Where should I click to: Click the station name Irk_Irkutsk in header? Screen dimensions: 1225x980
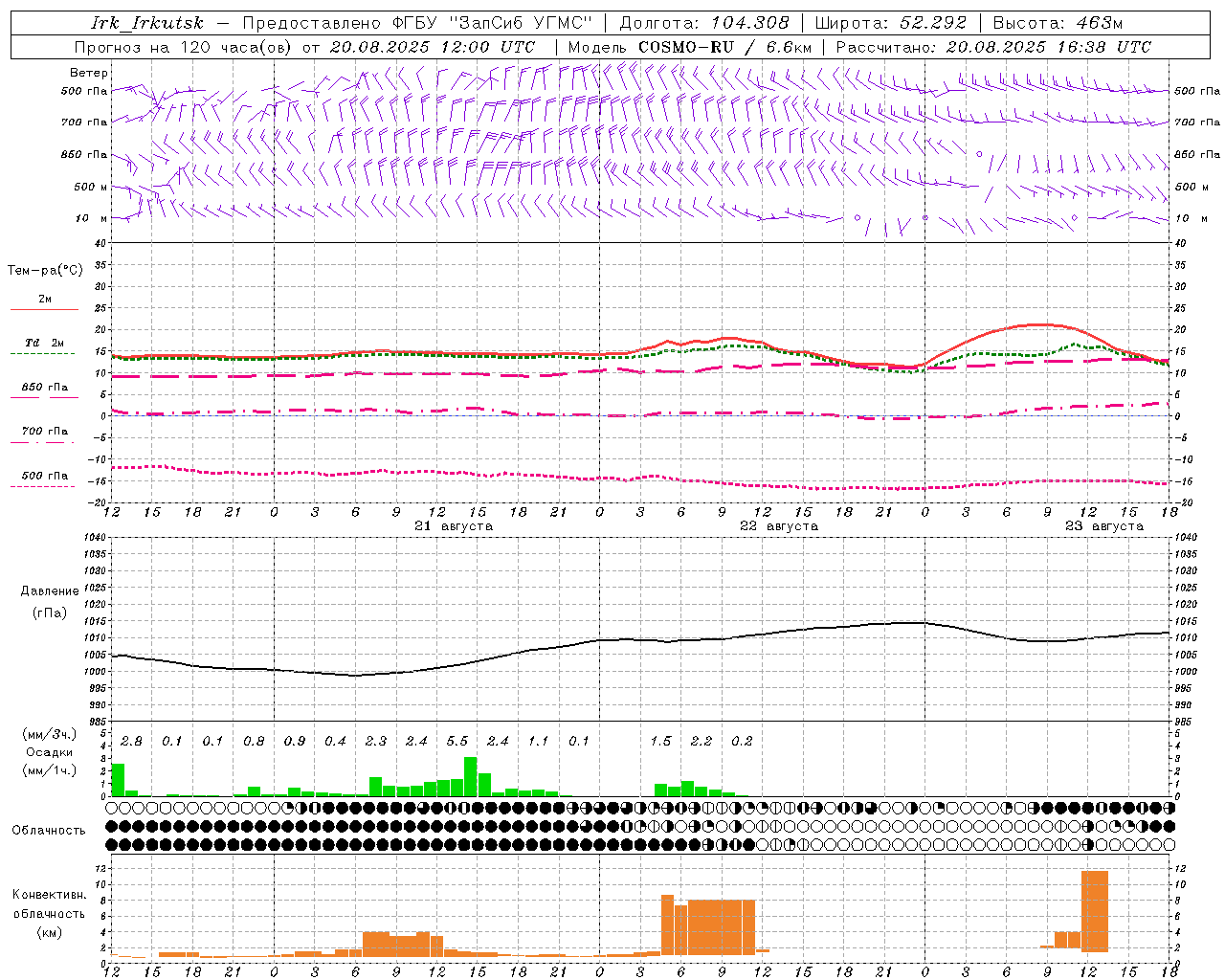coord(147,23)
